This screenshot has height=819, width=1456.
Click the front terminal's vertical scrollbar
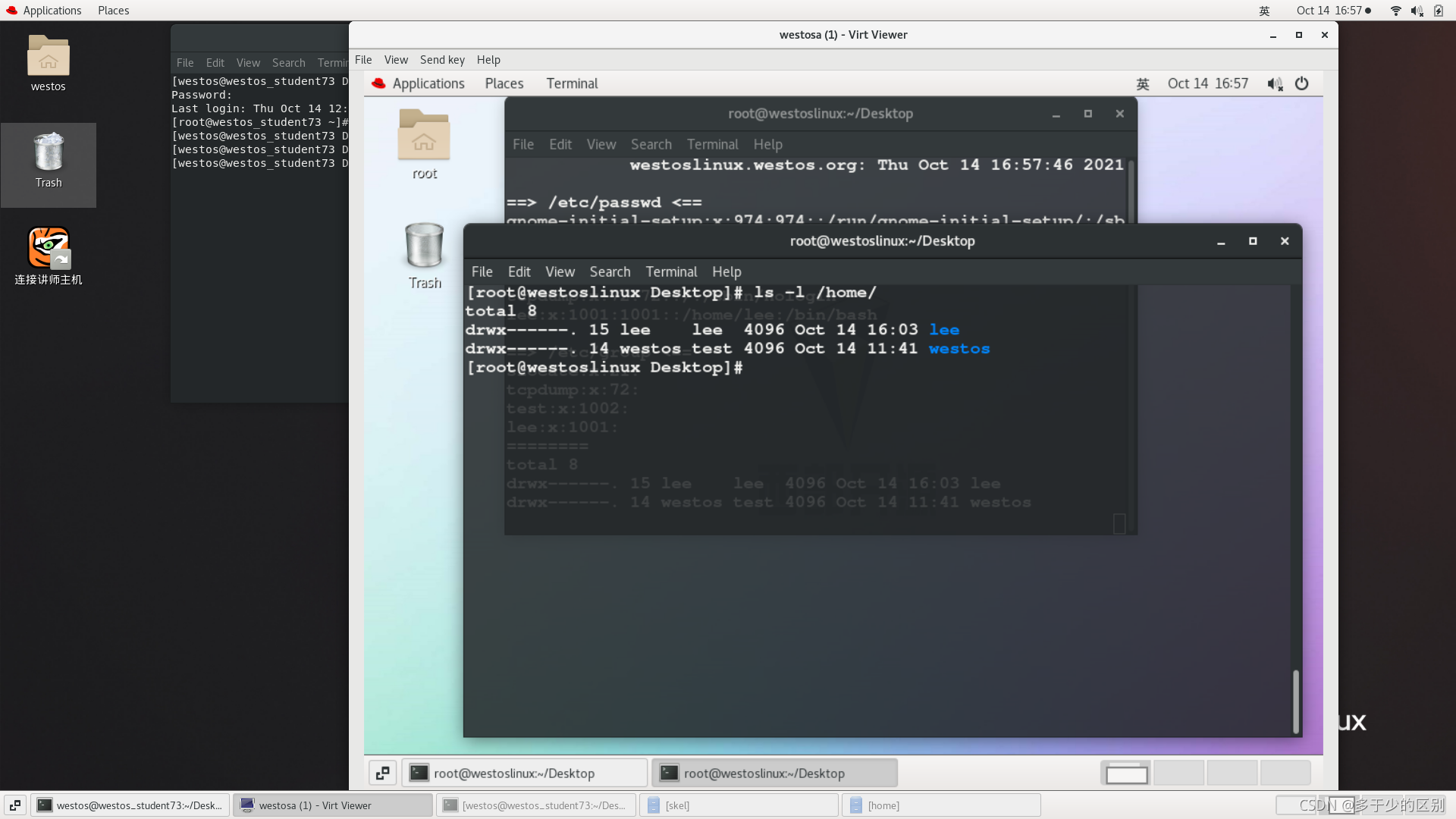(1295, 700)
